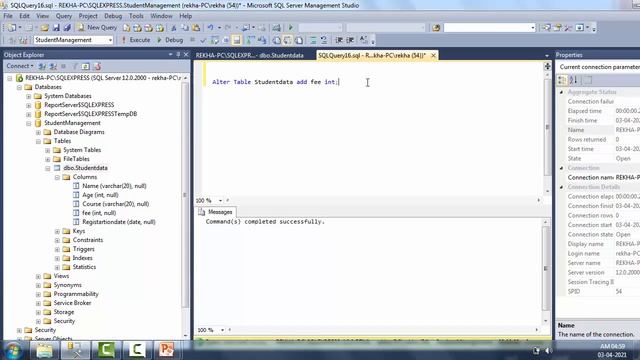This screenshot has height=360, width=640.
Task: Click the Undo arrow icon
Action: [x=210, y=28]
